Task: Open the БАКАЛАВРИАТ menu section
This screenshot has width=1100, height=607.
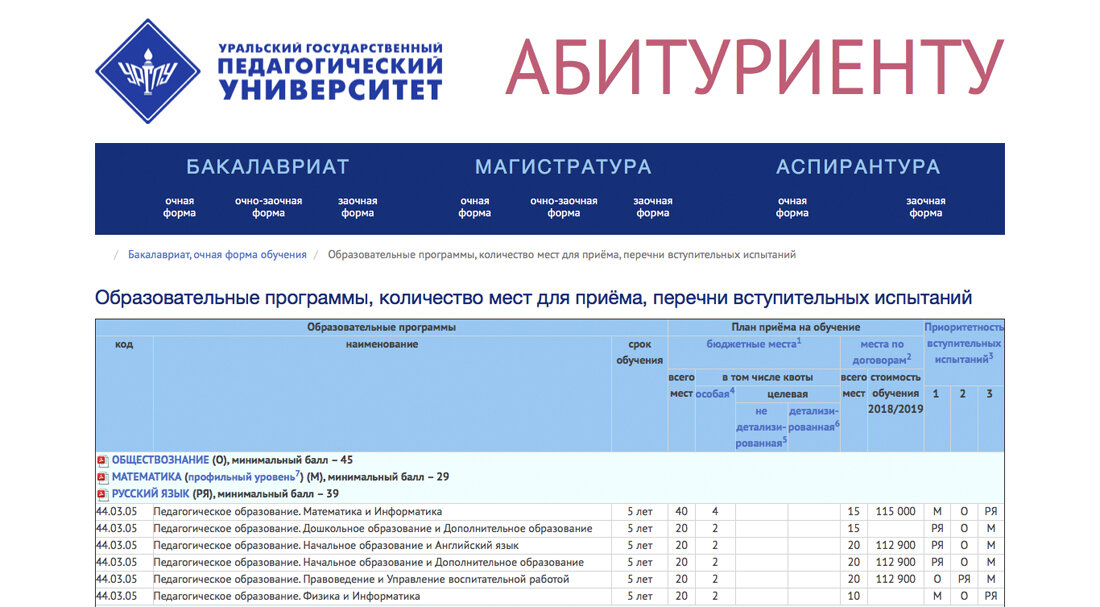Action: (266, 166)
